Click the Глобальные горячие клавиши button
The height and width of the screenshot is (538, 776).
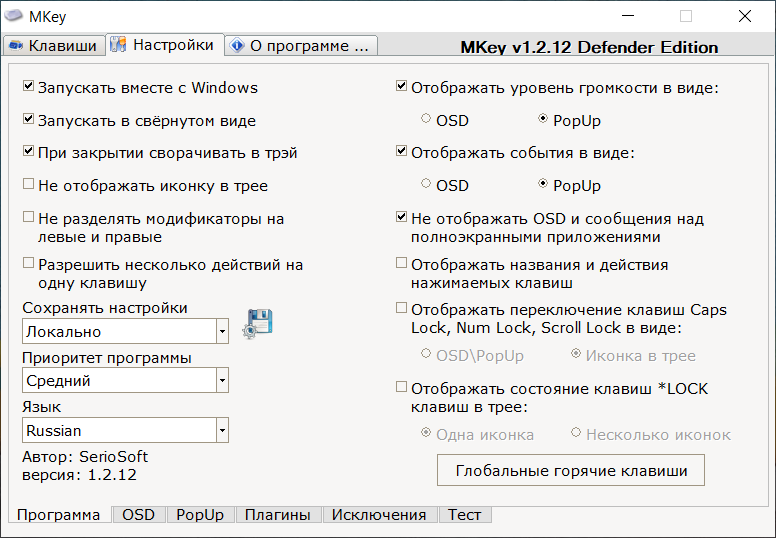[571, 470]
